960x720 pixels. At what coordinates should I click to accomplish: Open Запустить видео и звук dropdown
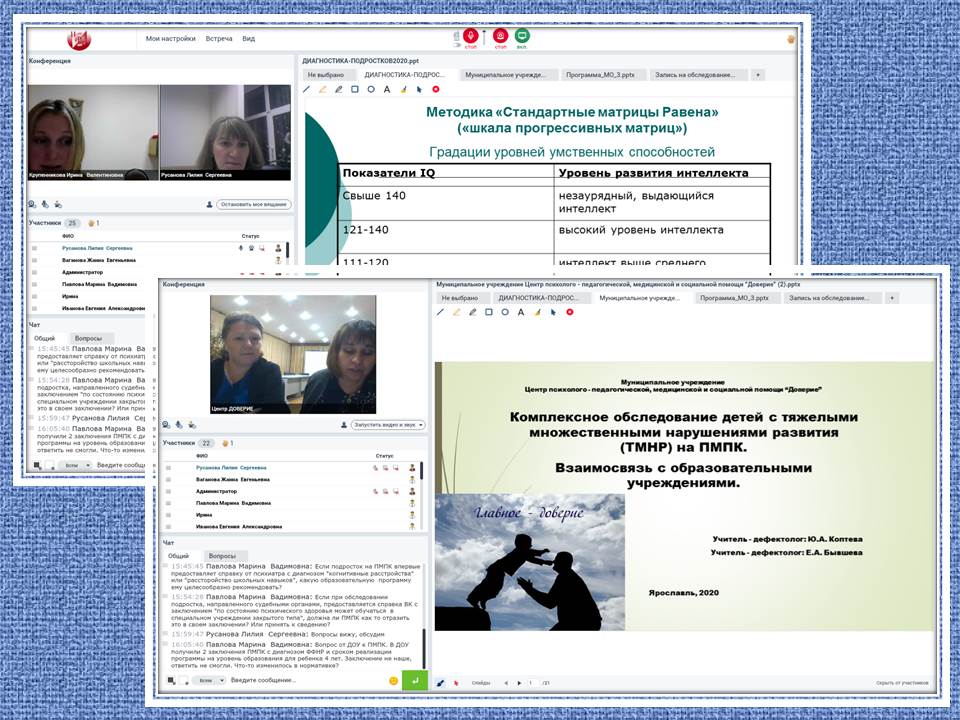[388, 424]
